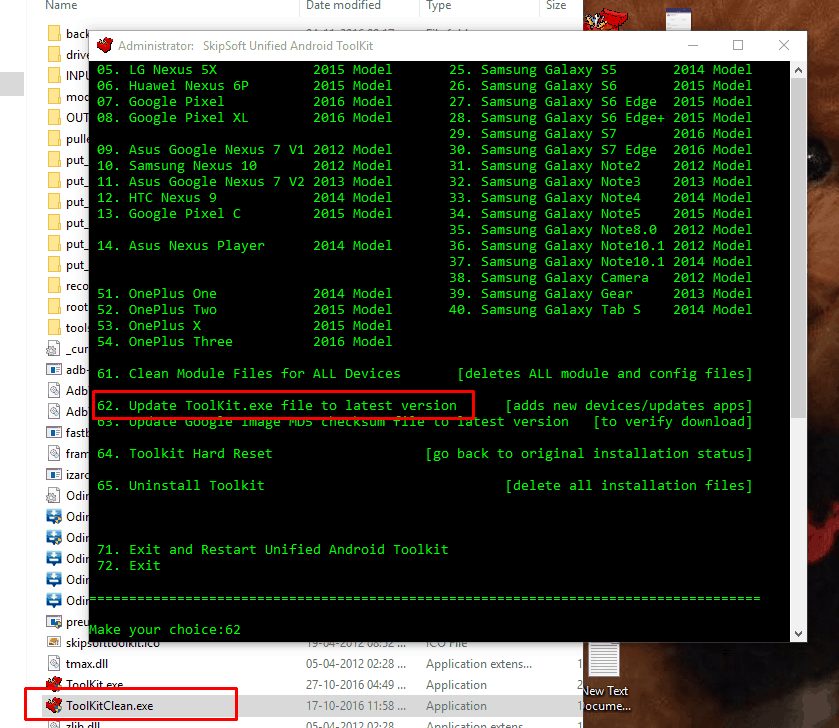839x728 pixels.
Task: Select the 'INPU' folder icon in Explorer
Action: 54,75
